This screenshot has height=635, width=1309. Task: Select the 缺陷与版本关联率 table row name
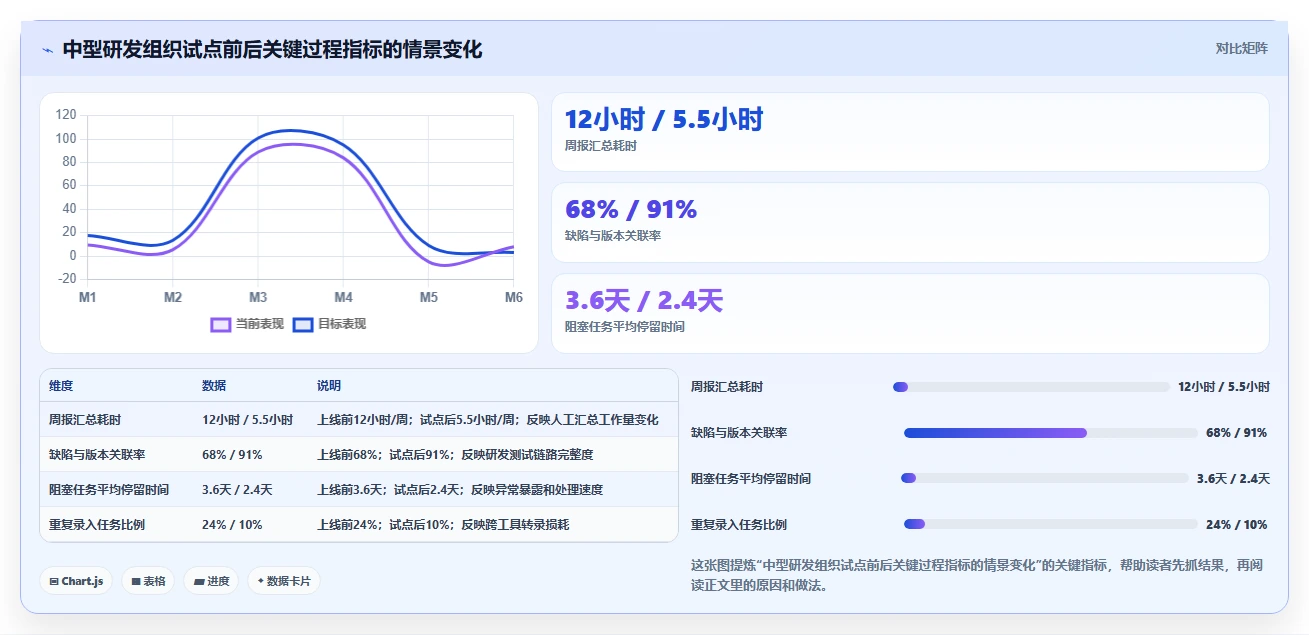97,455
